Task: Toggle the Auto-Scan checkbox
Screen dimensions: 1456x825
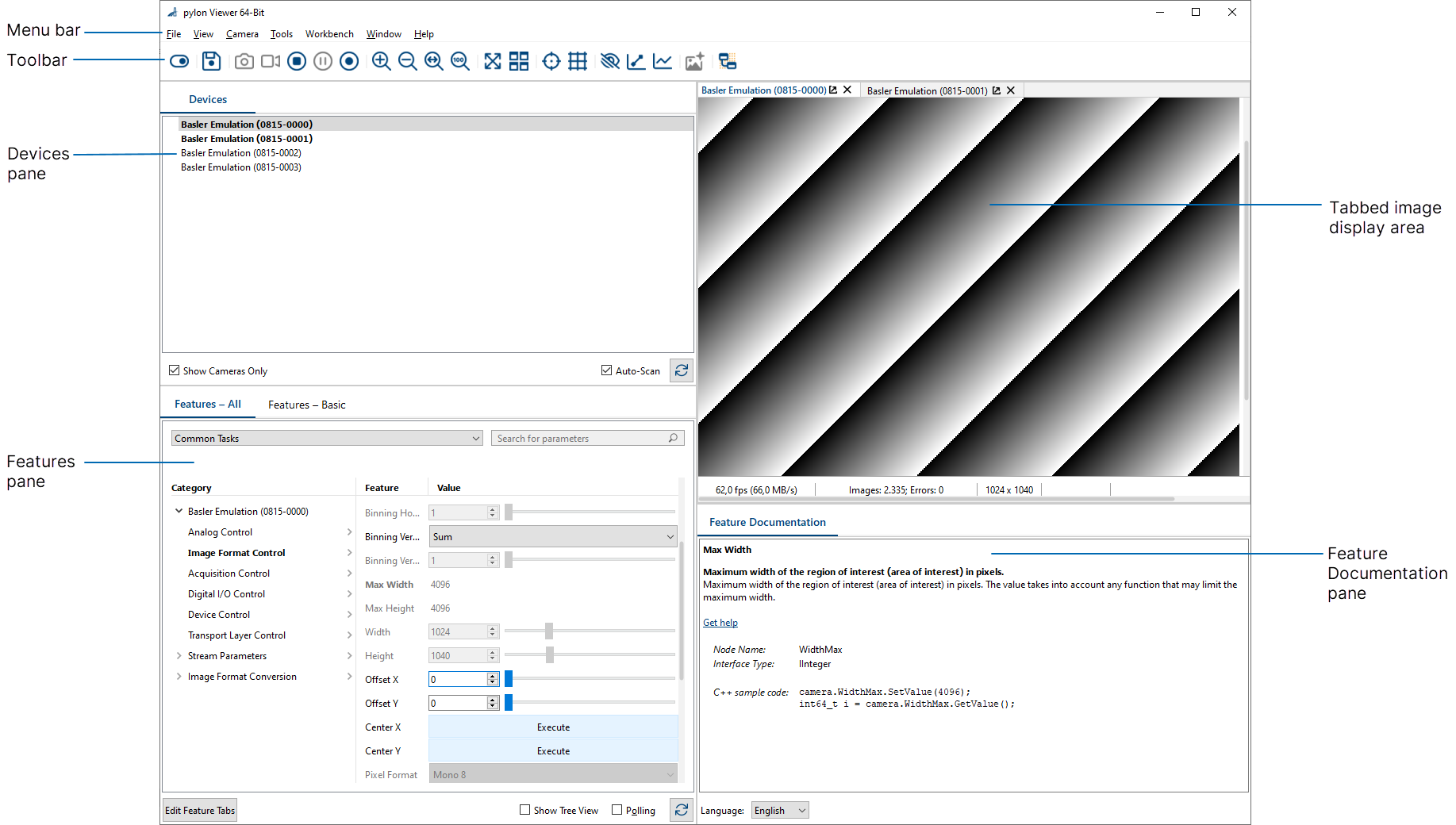Action: pos(607,370)
